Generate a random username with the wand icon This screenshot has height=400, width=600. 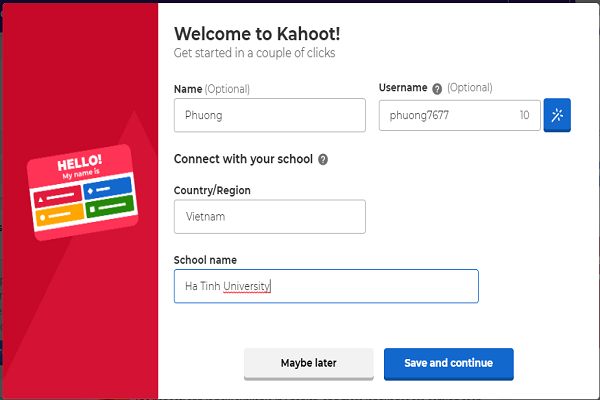(557, 115)
